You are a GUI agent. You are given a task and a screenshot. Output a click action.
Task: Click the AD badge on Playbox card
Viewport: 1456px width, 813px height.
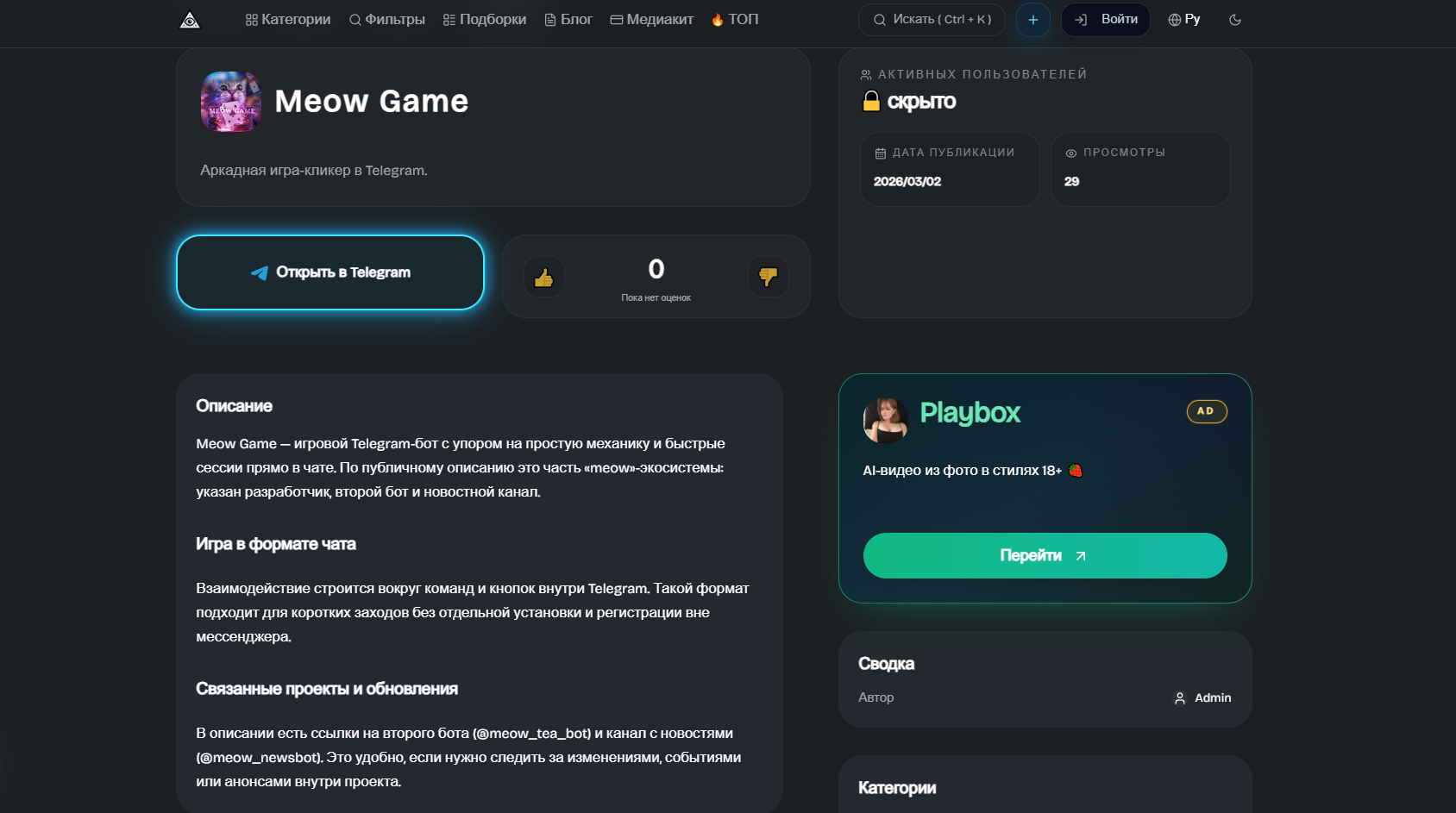point(1207,411)
